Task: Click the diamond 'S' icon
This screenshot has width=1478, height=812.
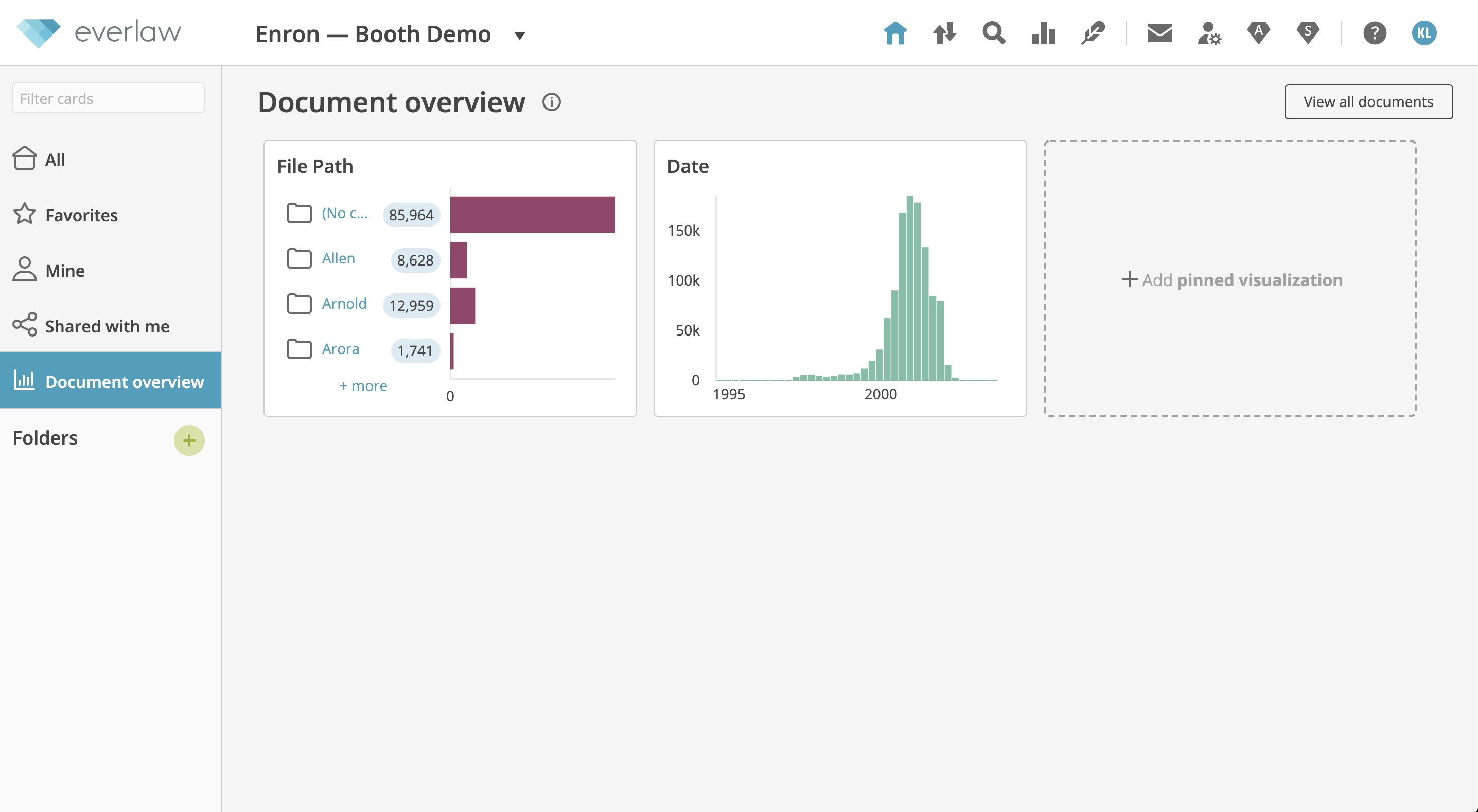Action: (x=1308, y=33)
